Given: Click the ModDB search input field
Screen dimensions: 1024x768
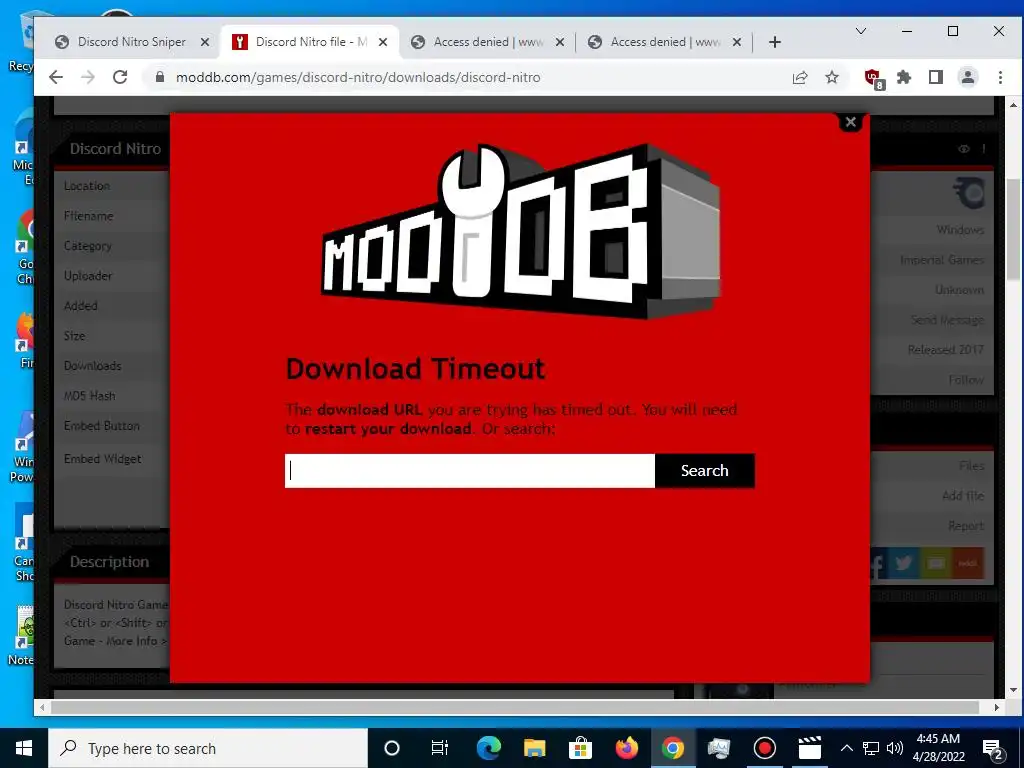Looking at the screenshot, I should click(x=470, y=471).
